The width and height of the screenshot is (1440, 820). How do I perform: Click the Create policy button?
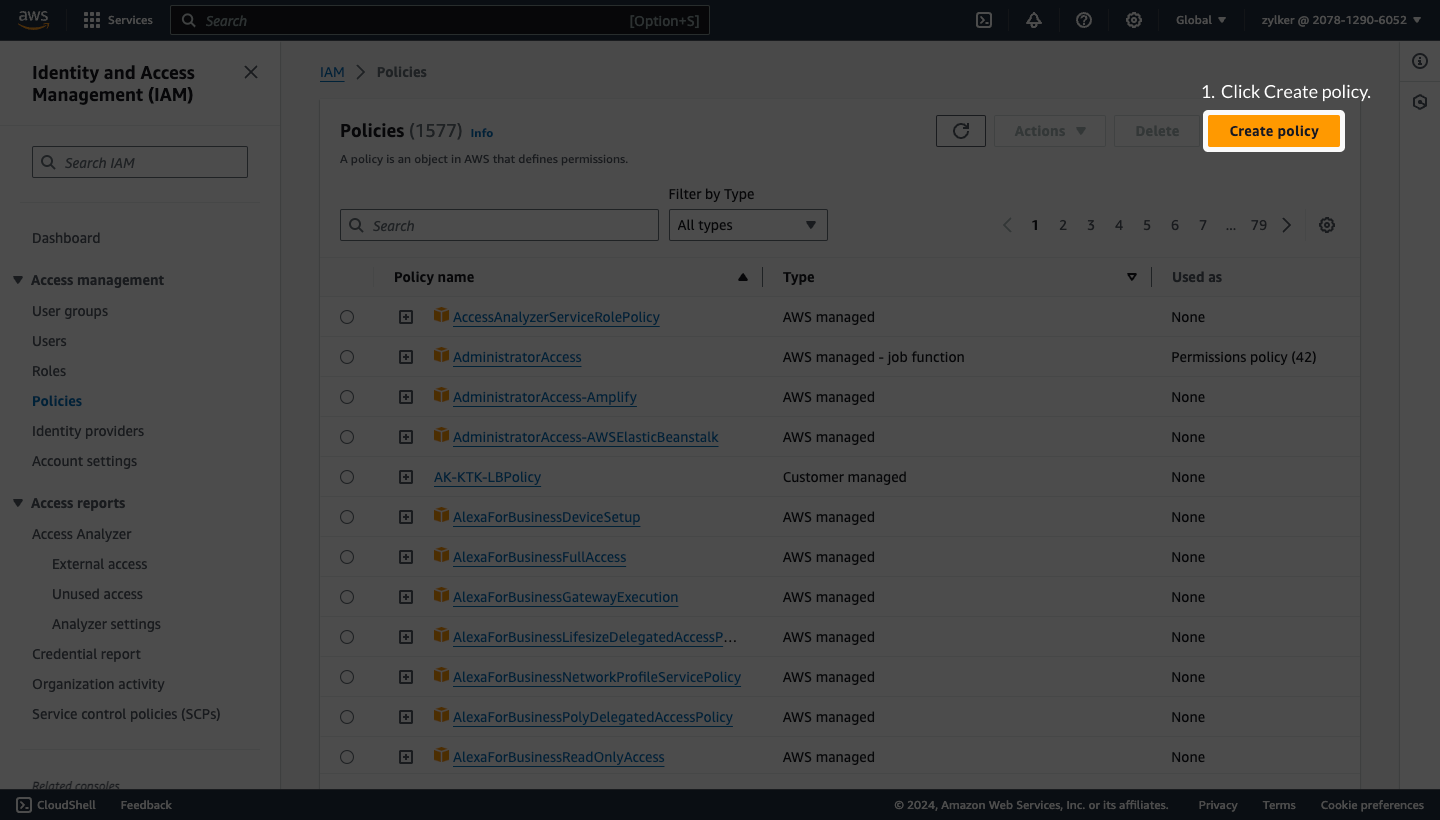point(1274,131)
